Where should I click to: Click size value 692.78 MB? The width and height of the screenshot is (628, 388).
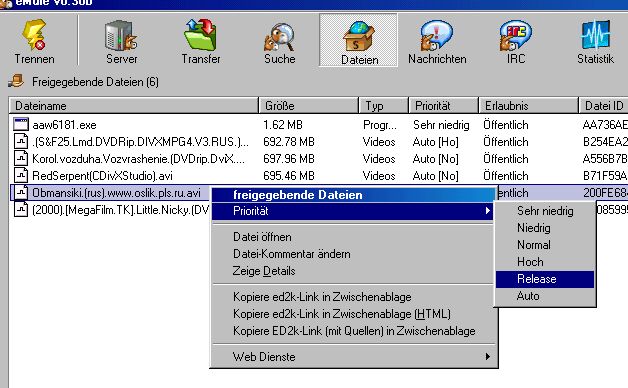click(289, 142)
